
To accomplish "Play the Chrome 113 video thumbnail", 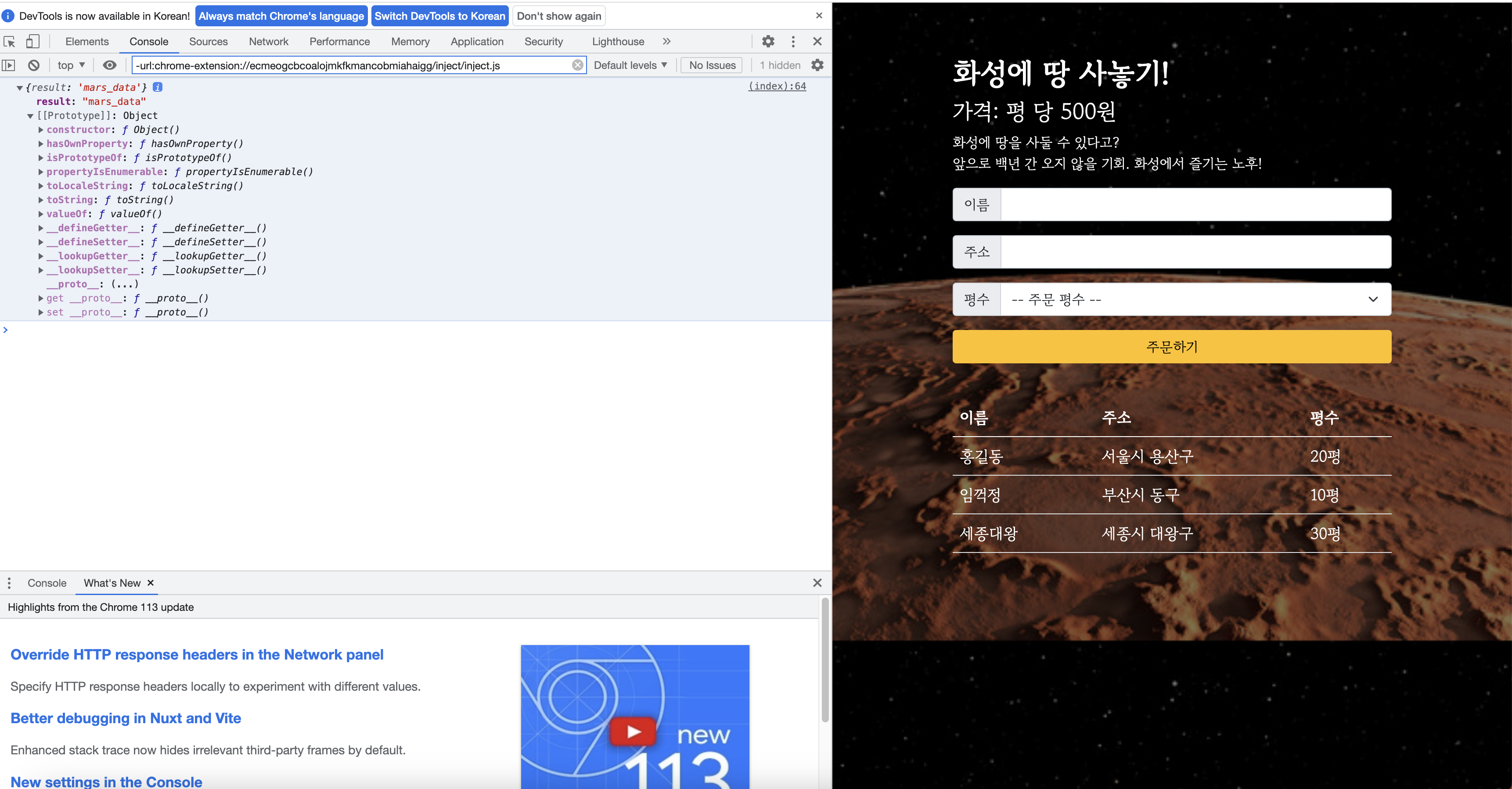I will (633, 731).
